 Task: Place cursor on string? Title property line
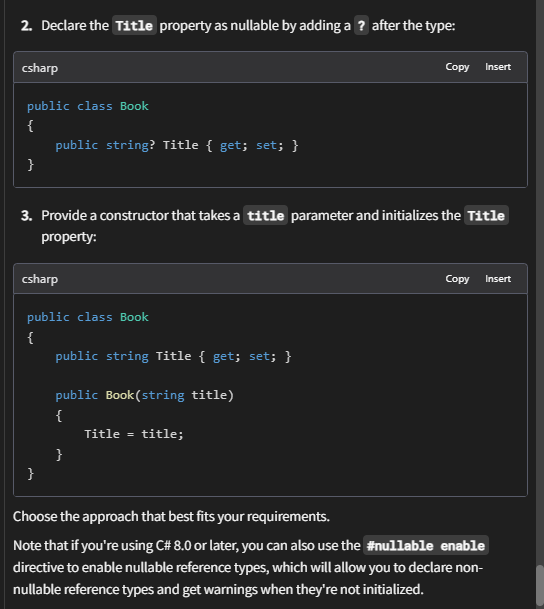[x=177, y=145]
